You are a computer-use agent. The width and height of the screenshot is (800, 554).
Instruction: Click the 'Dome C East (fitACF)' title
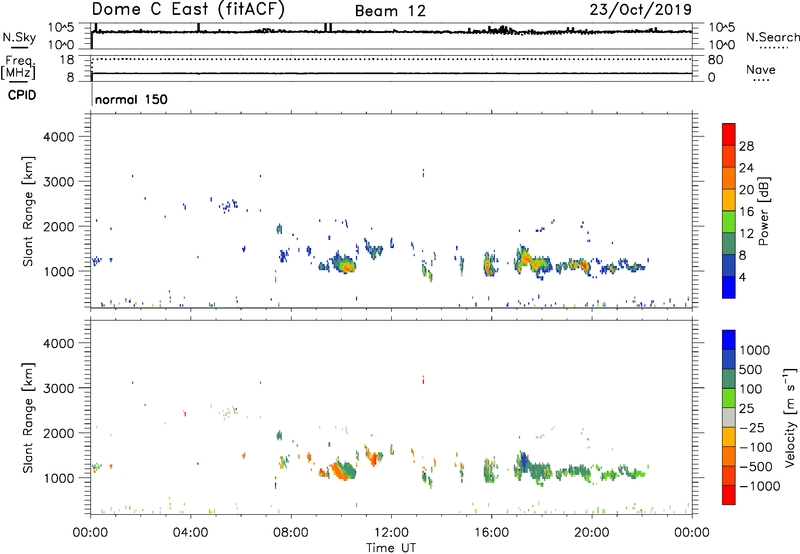(x=188, y=9)
